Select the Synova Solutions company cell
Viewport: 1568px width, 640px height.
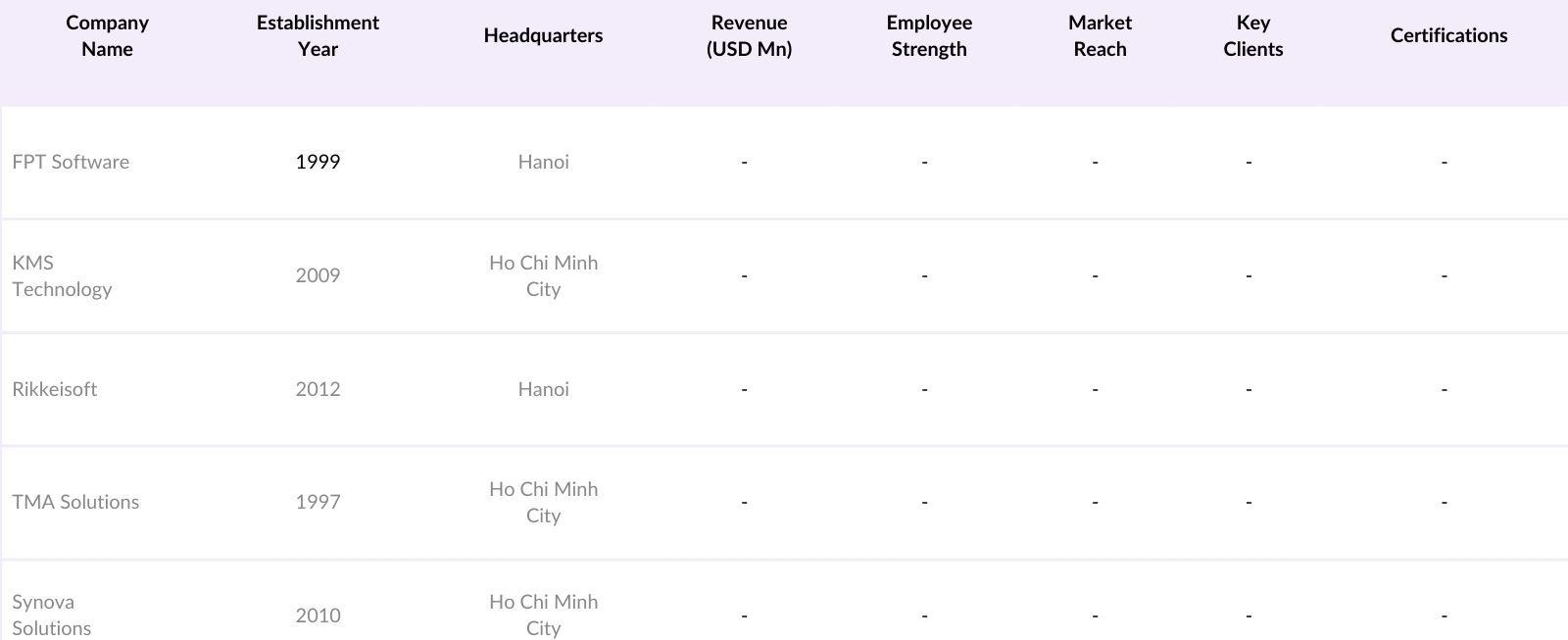click(52, 615)
